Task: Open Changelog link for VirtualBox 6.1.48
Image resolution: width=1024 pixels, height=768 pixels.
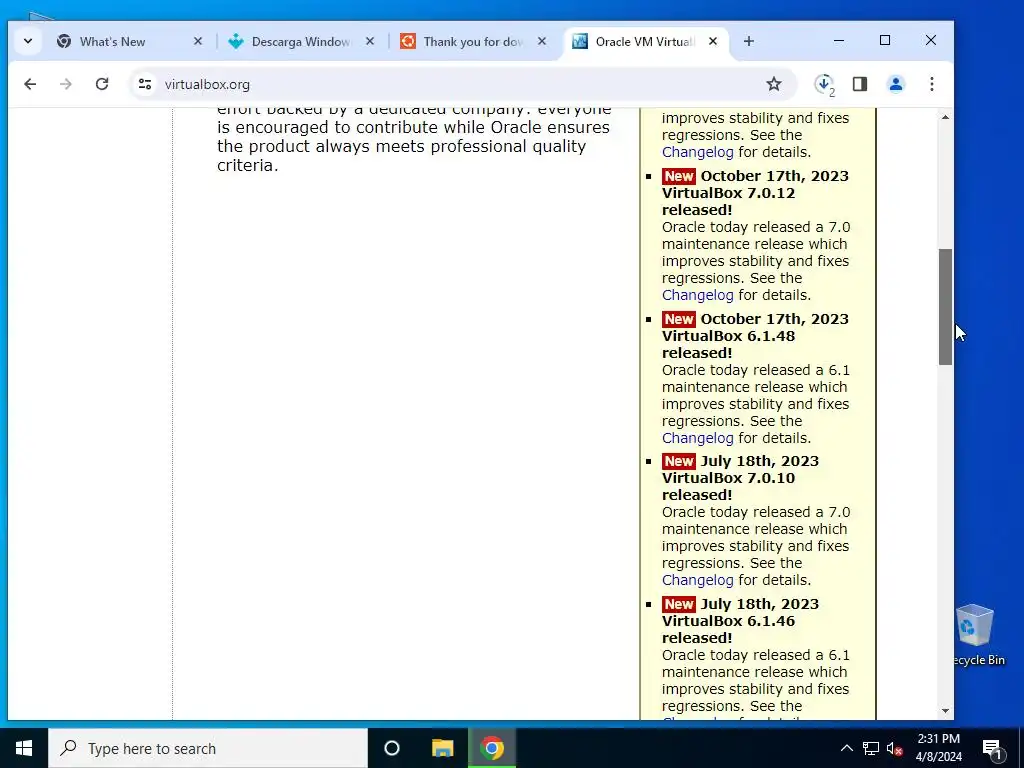Action: click(697, 438)
